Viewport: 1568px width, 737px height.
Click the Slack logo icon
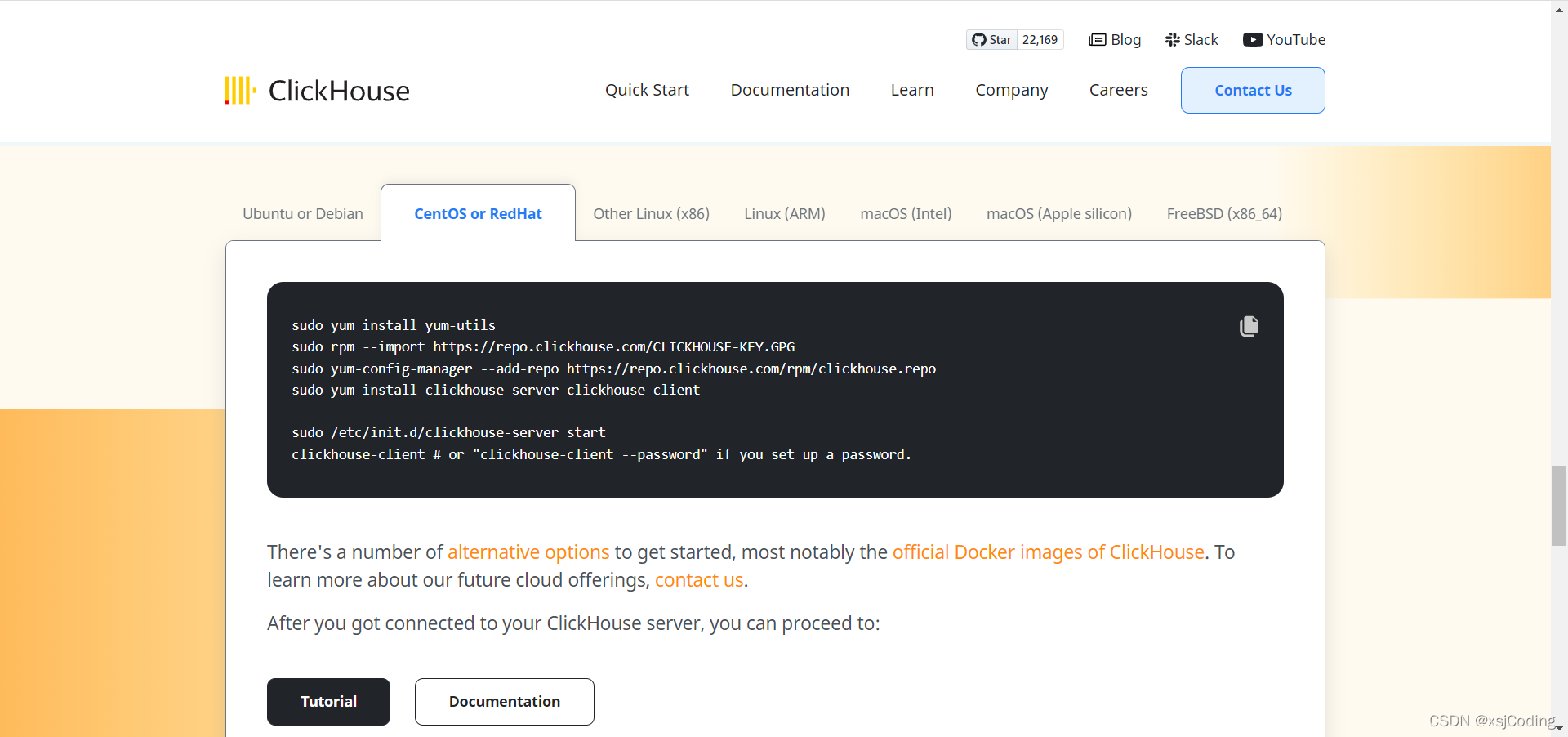[x=1172, y=40]
